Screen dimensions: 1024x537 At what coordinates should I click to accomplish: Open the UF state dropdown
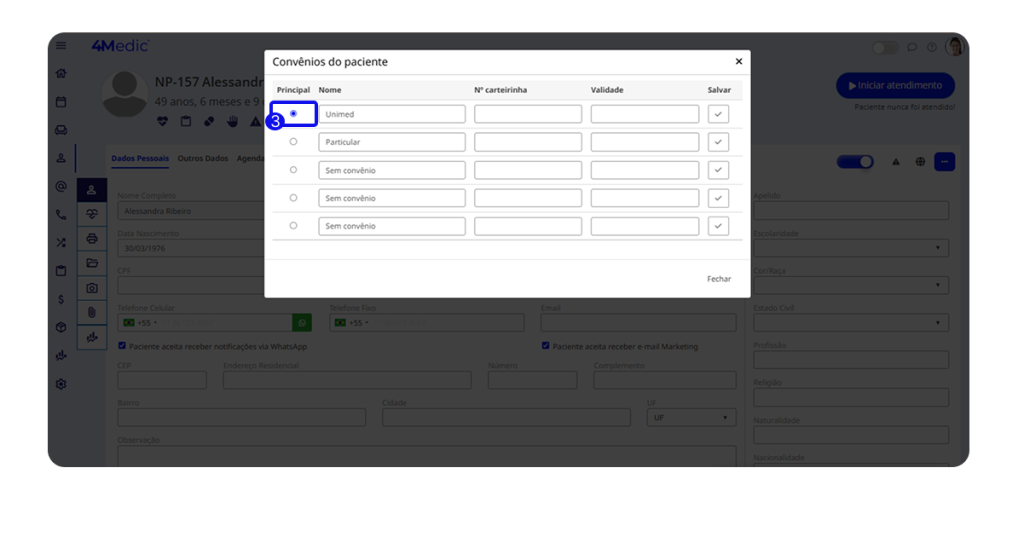(x=691, y=417)
